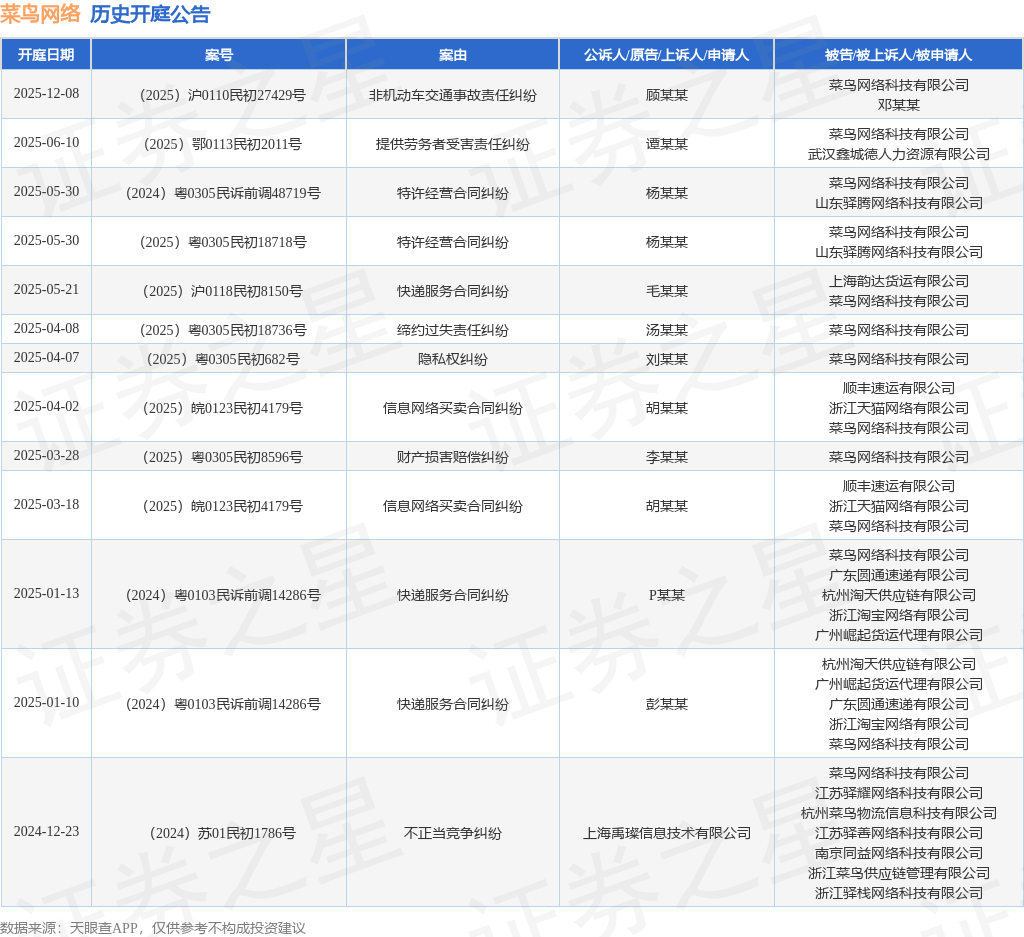Click case number (2025)粤0305民初682号
The image size is (1024, 937).
223,359
